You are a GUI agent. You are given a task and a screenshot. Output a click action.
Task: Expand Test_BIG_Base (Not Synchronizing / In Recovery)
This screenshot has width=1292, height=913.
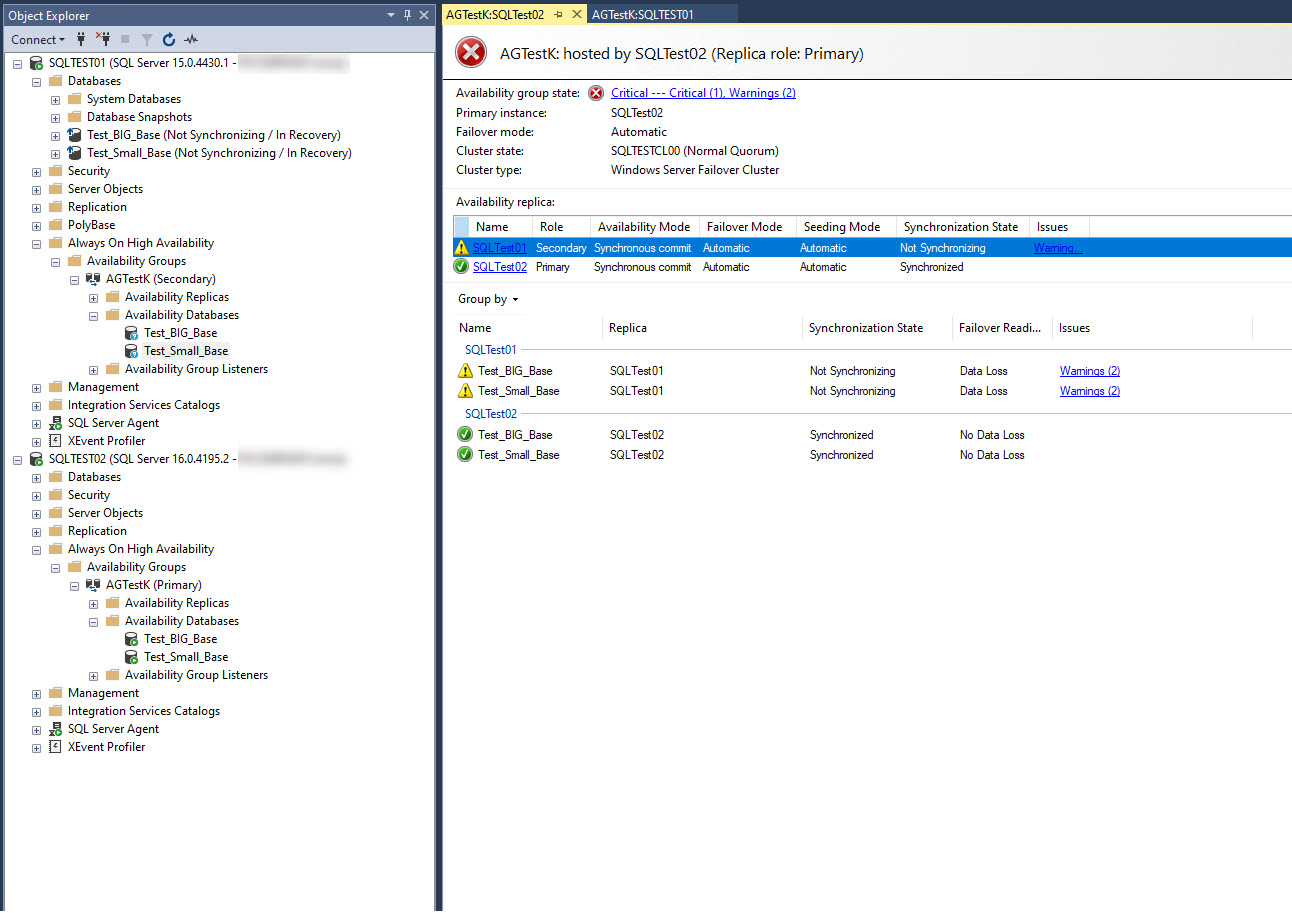coord(56,135)
